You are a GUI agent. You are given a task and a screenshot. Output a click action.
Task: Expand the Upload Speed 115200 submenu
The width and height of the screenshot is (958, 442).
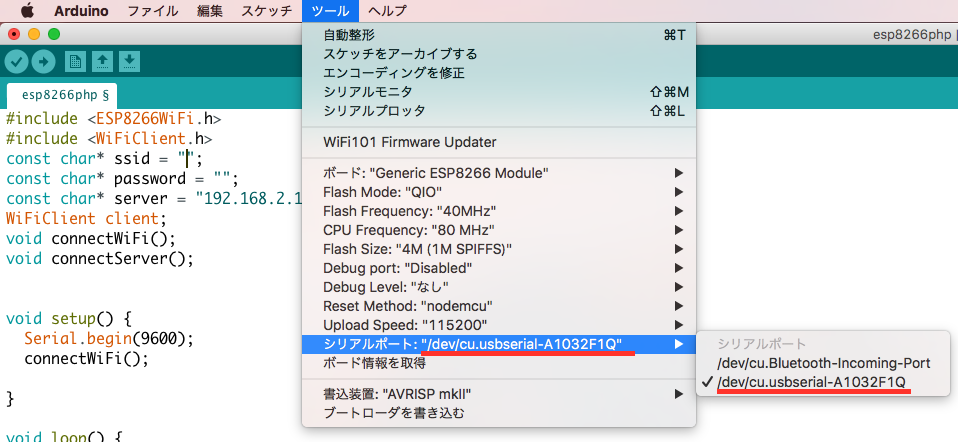(x=499, y=324)
